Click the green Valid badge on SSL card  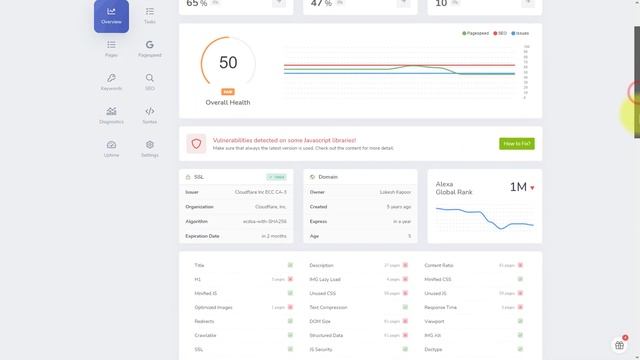[x=277, y=177]
